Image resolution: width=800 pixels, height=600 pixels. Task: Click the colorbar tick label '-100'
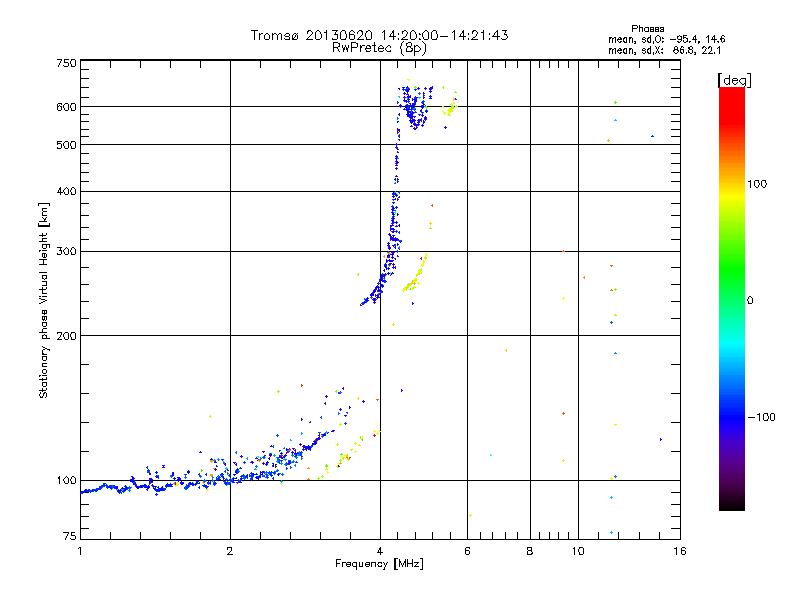click(x=761, y=417)
